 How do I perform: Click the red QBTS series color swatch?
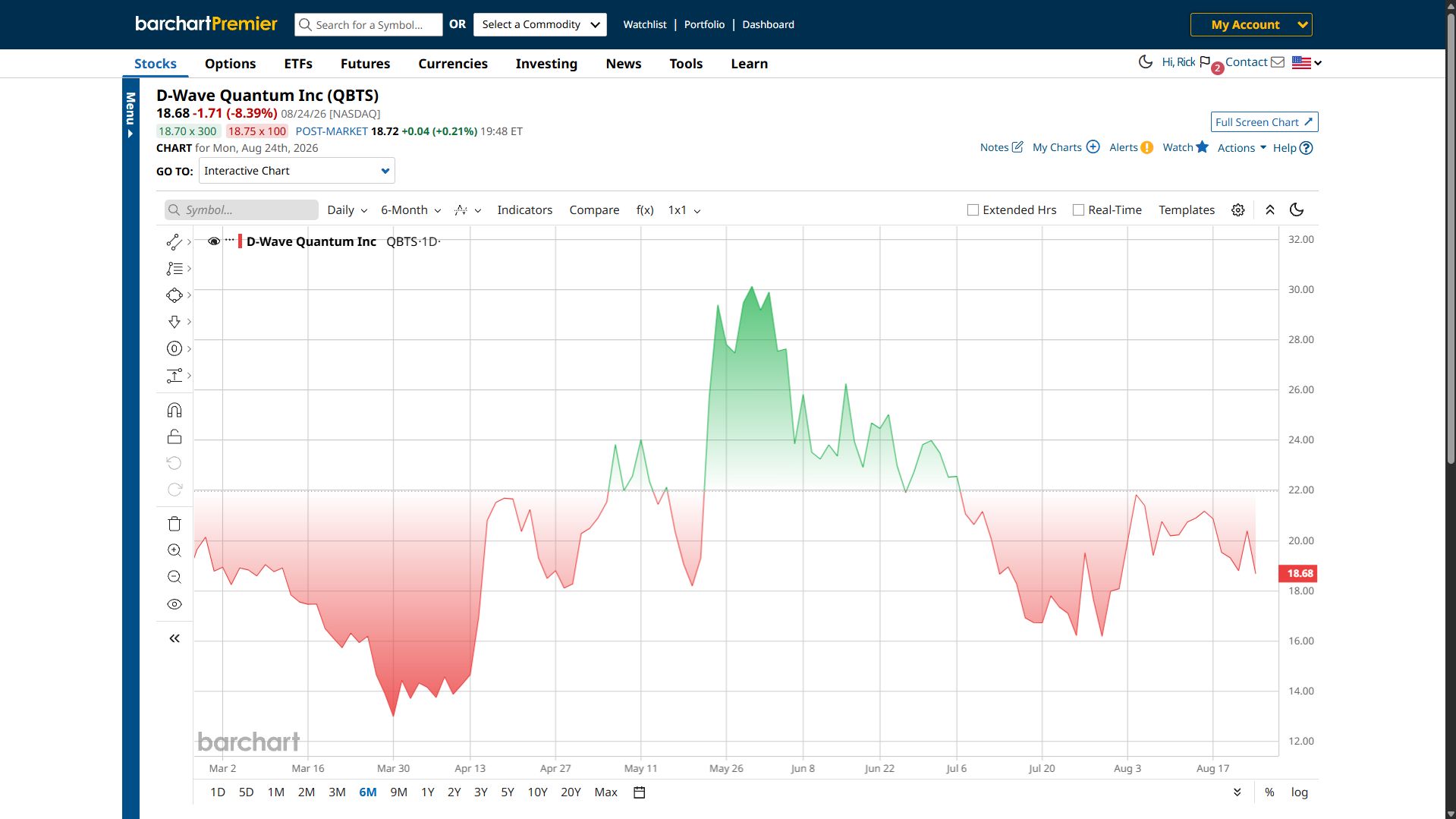click(x=240, y=241)
